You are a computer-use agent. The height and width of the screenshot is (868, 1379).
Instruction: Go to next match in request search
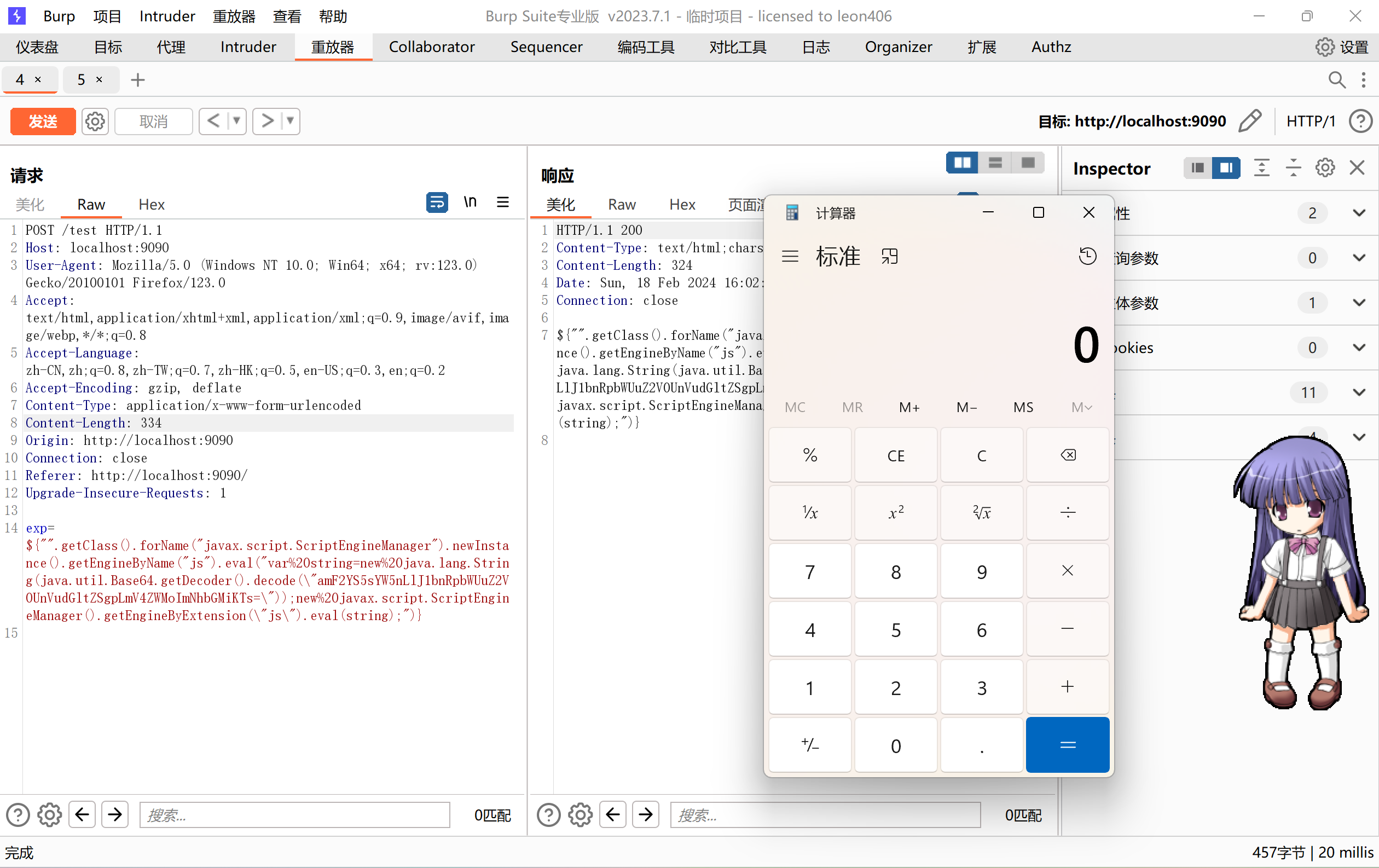tap(115, 815)
